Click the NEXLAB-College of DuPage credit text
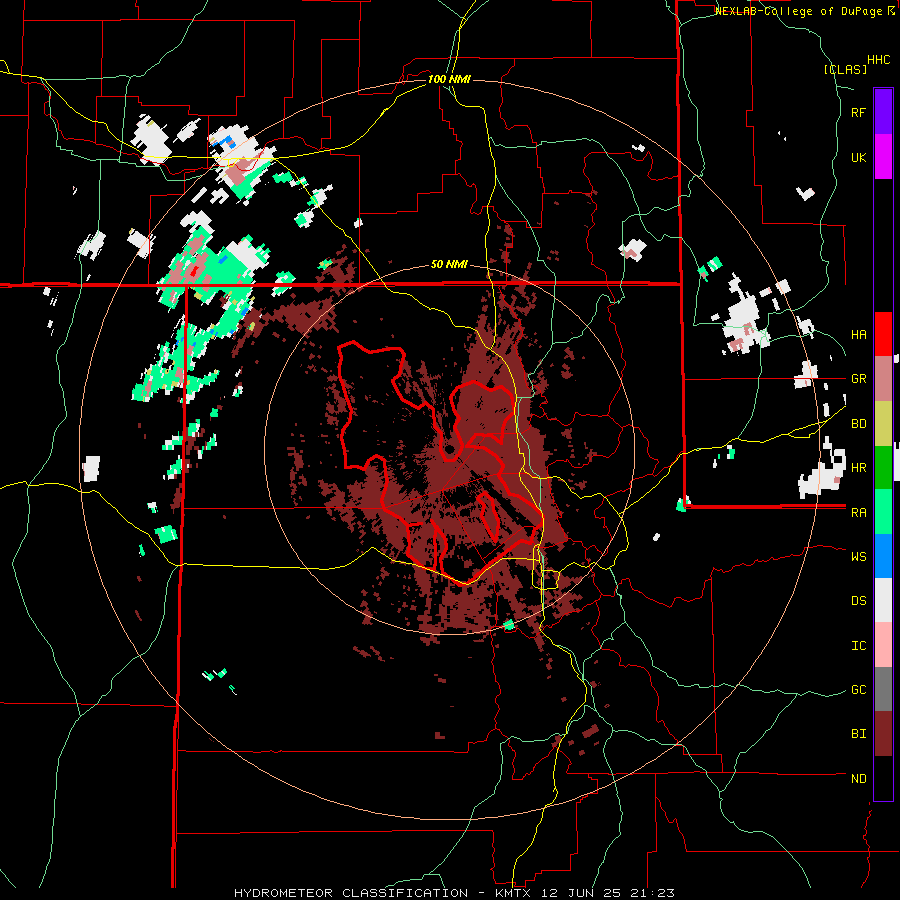Image resolution: width=900 pixels, height=900 pixels. 800,11
